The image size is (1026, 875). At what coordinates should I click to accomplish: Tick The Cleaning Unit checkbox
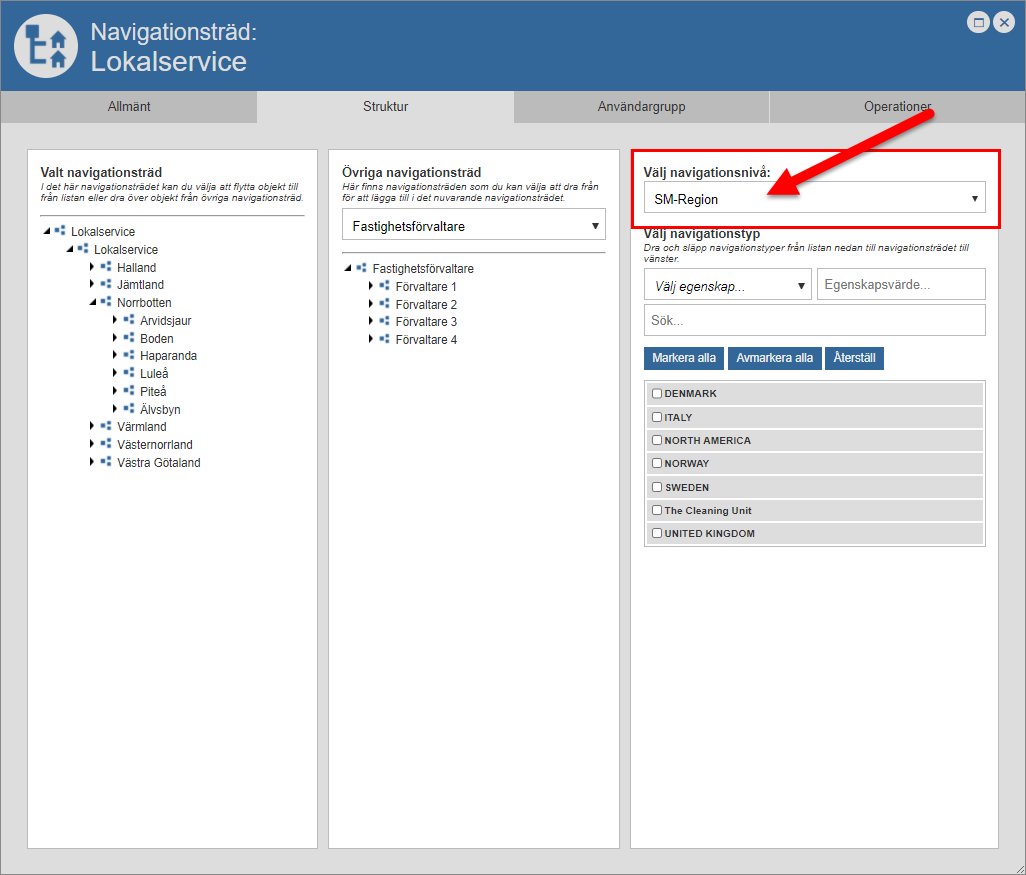click(x=657, y=511)
